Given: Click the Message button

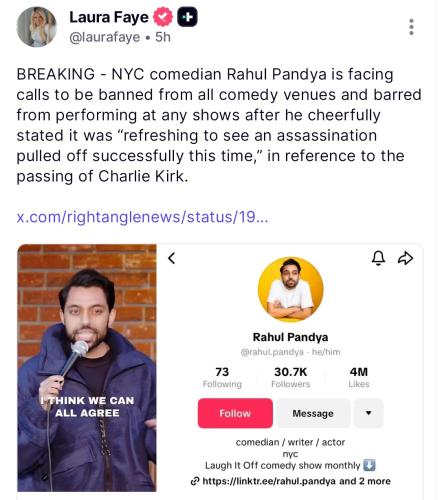Looking at the screenshot, I should point(313,413).
